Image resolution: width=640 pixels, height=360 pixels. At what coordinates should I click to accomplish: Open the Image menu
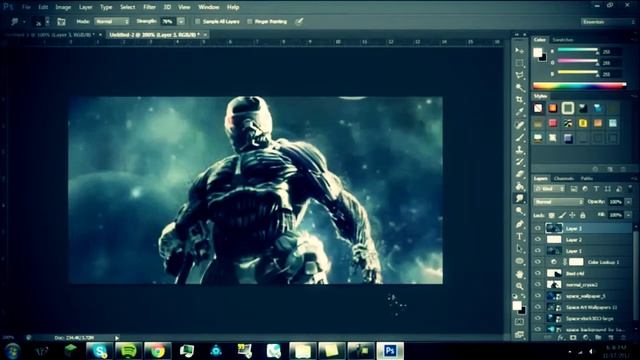click(63, 7)
